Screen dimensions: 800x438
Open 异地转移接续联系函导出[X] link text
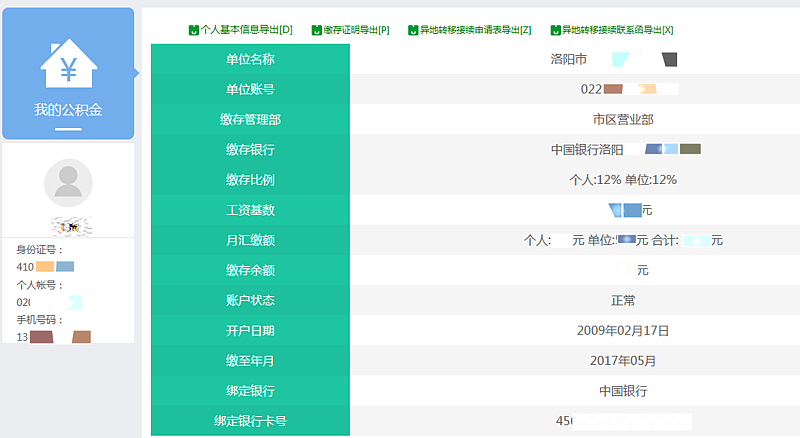pos(617,31)
